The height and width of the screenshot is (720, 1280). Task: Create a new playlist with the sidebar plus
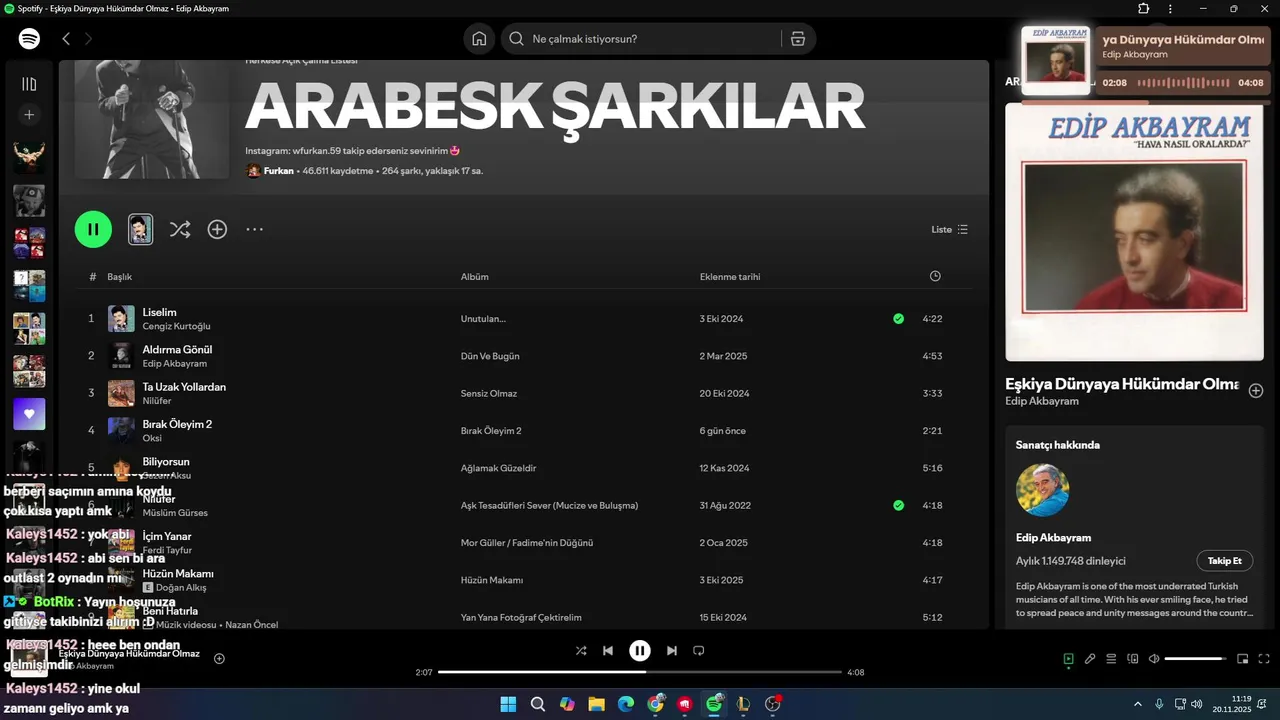[29, 115]
